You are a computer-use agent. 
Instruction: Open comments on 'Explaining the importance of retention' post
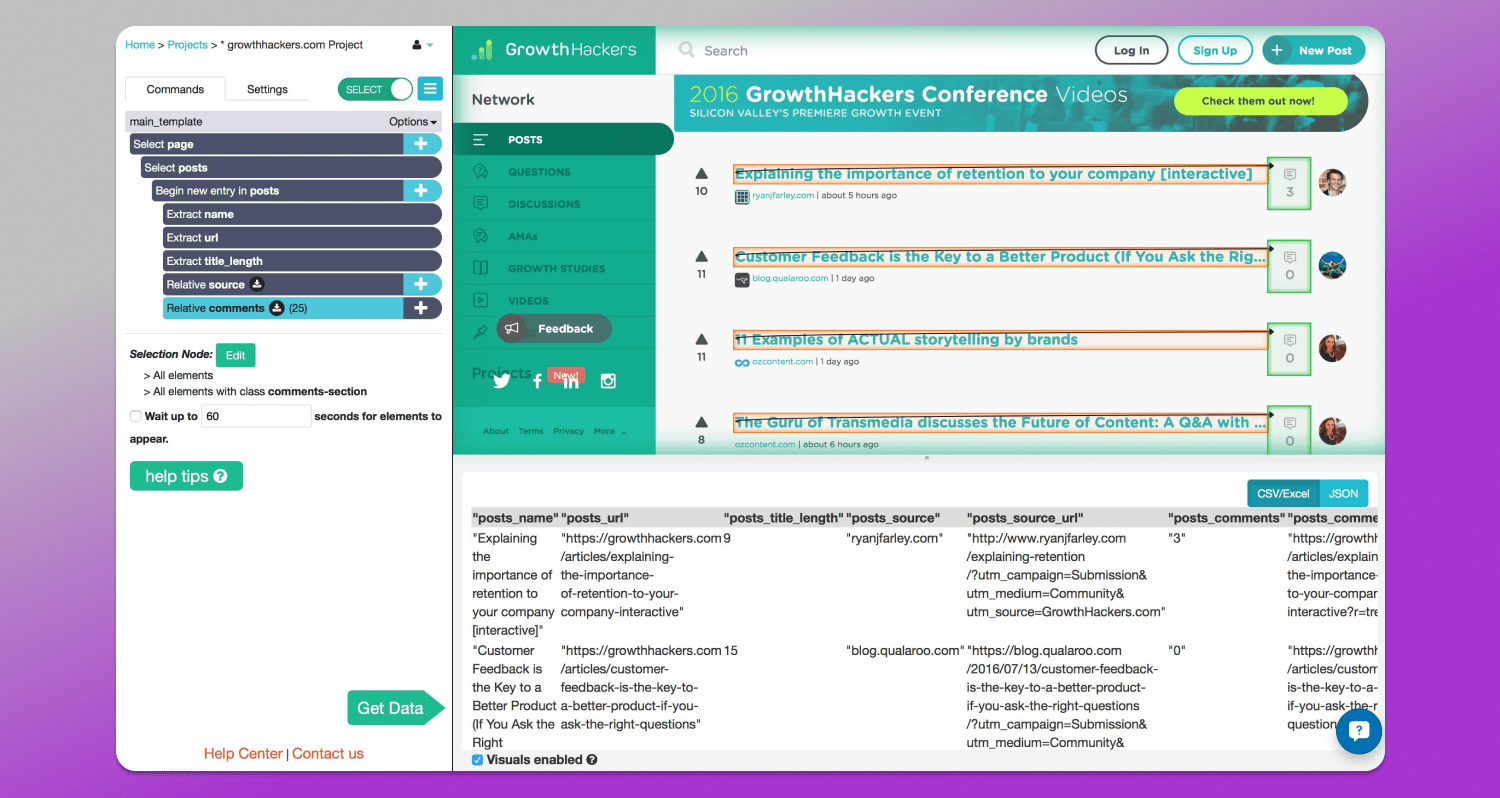1289,183
